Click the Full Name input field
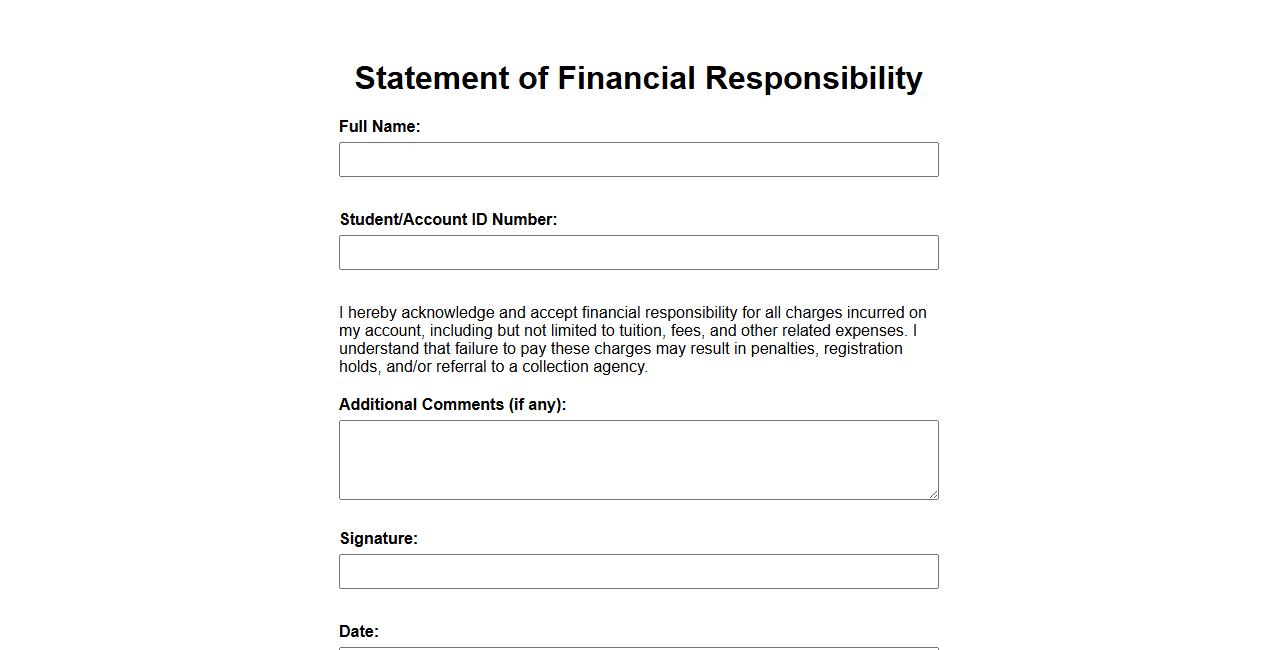The height and width of the screenshot is (650, 1278). point(638,160)
